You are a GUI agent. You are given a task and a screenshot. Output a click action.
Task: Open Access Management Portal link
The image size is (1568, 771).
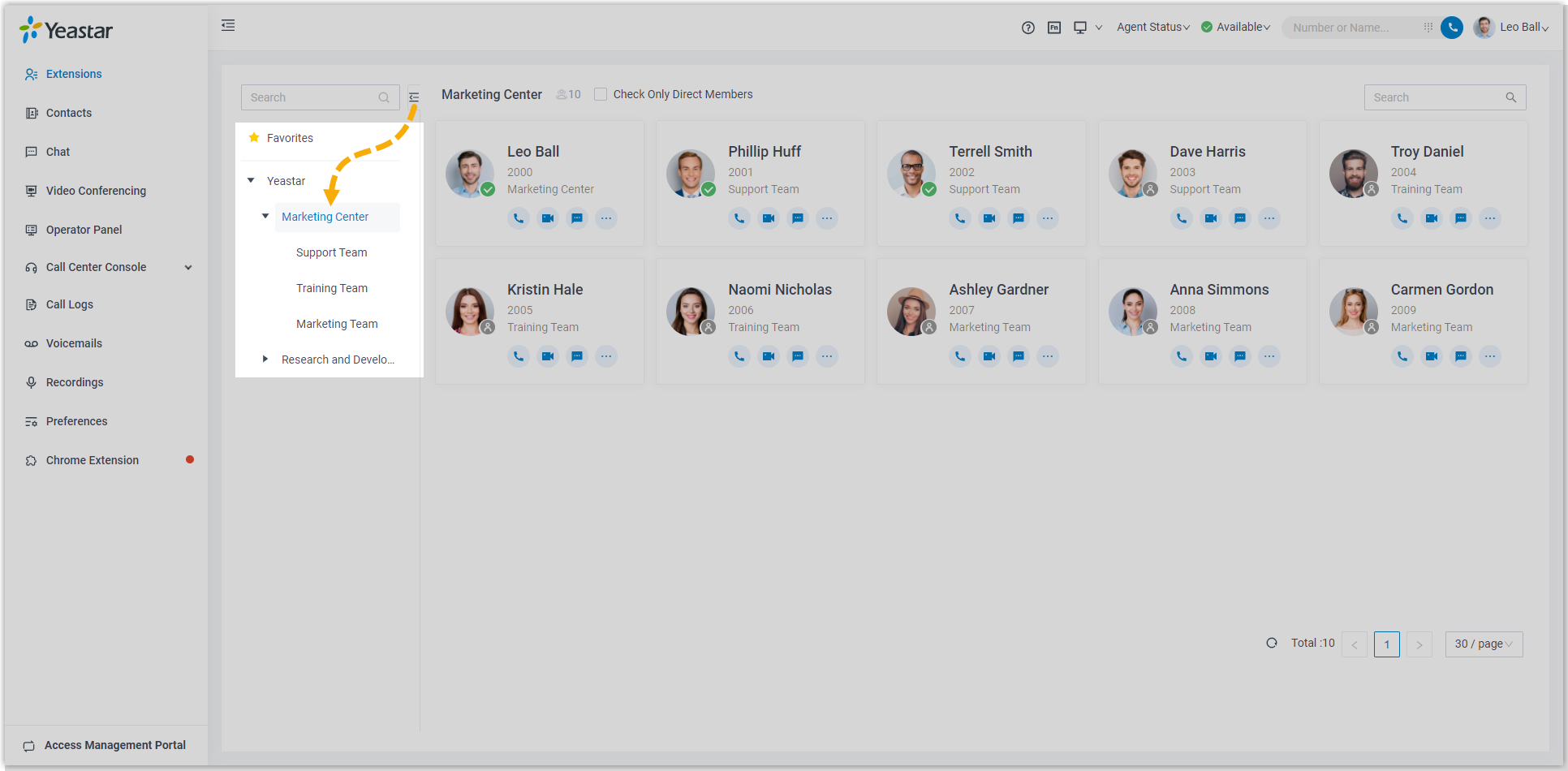point(114,745)
